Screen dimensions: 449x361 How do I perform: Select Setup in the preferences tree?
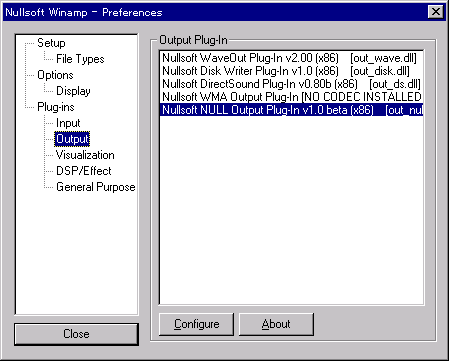pos(51,43)
